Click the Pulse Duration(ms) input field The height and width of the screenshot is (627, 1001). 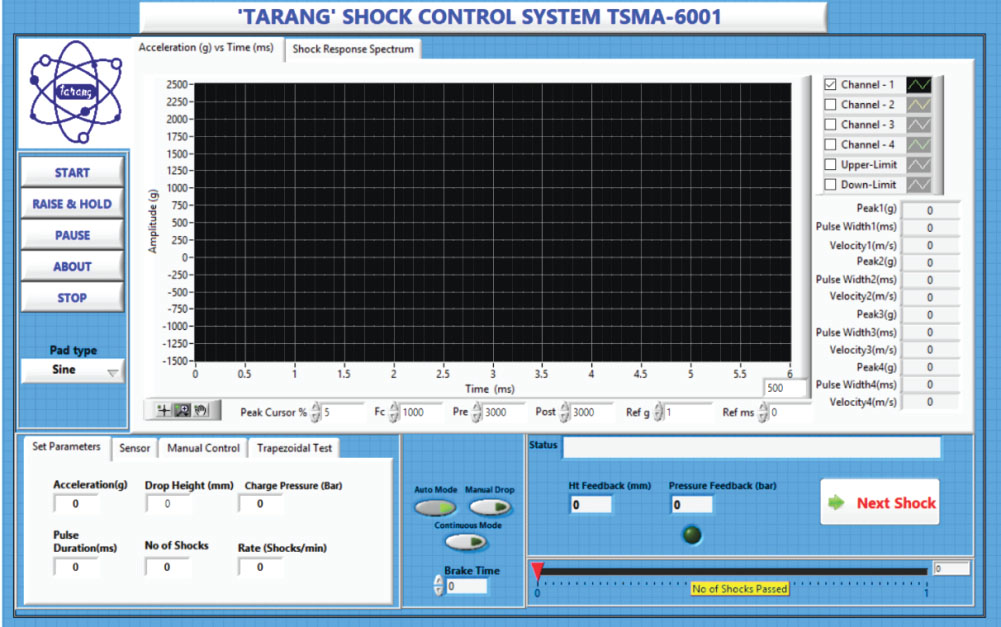click(76, 567)
